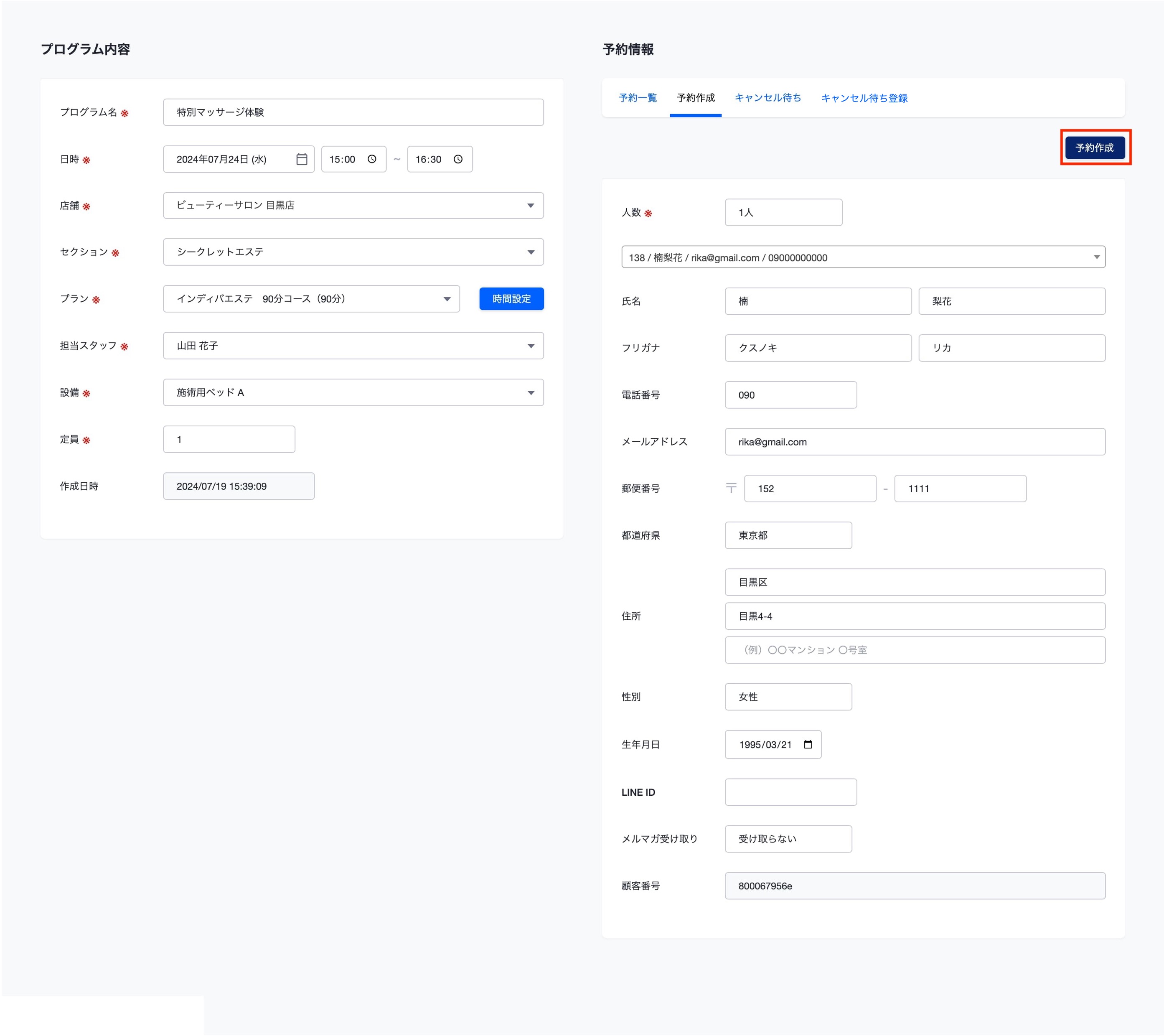1164x1036 pixels.
Task: Open the birthdate calendar icon next to 1995/03/21
Action: 808,744
